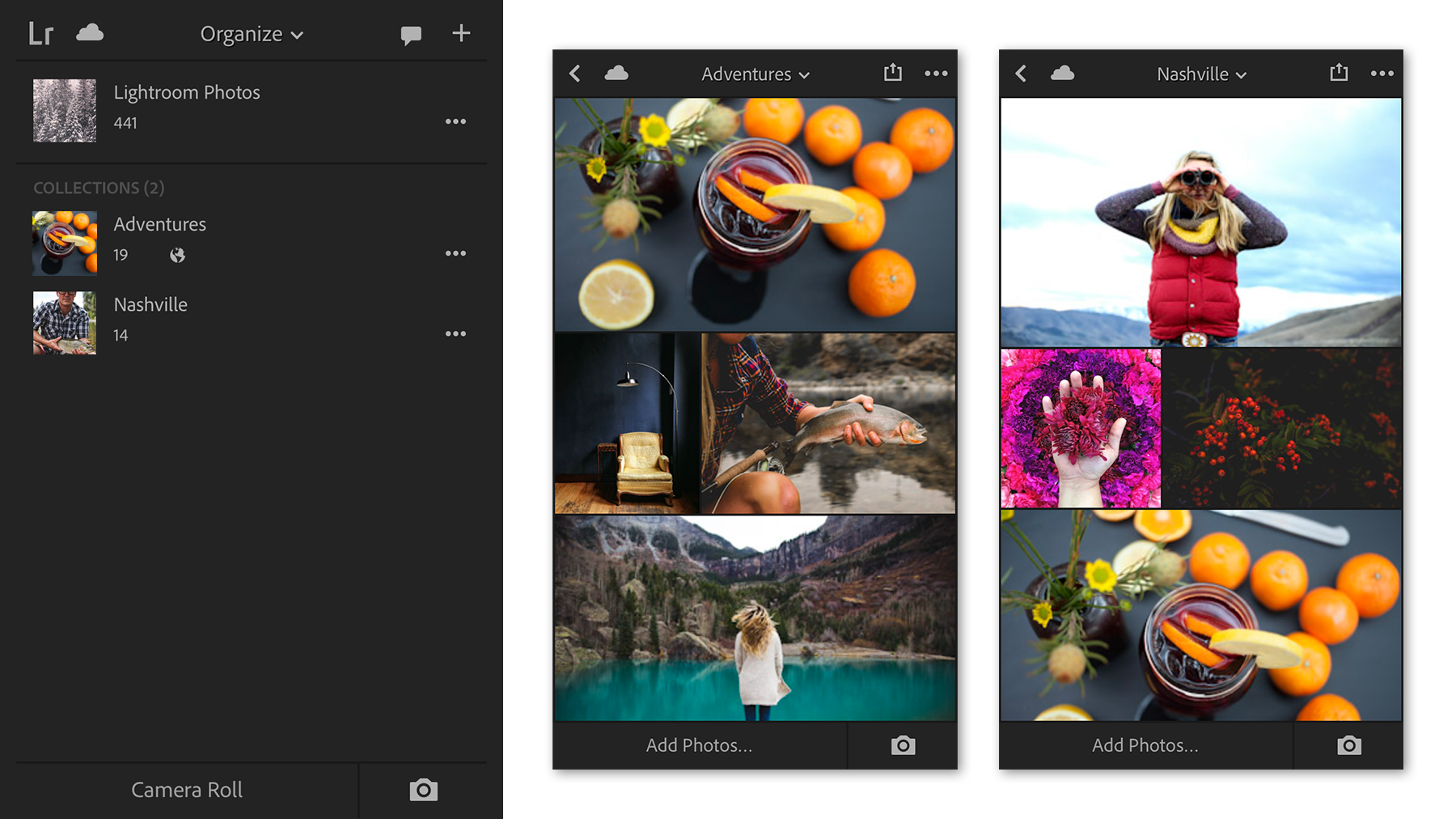Open options for Lightroom Photos row
Viewport: 1456px width, 819px height.
pos(455,121)
